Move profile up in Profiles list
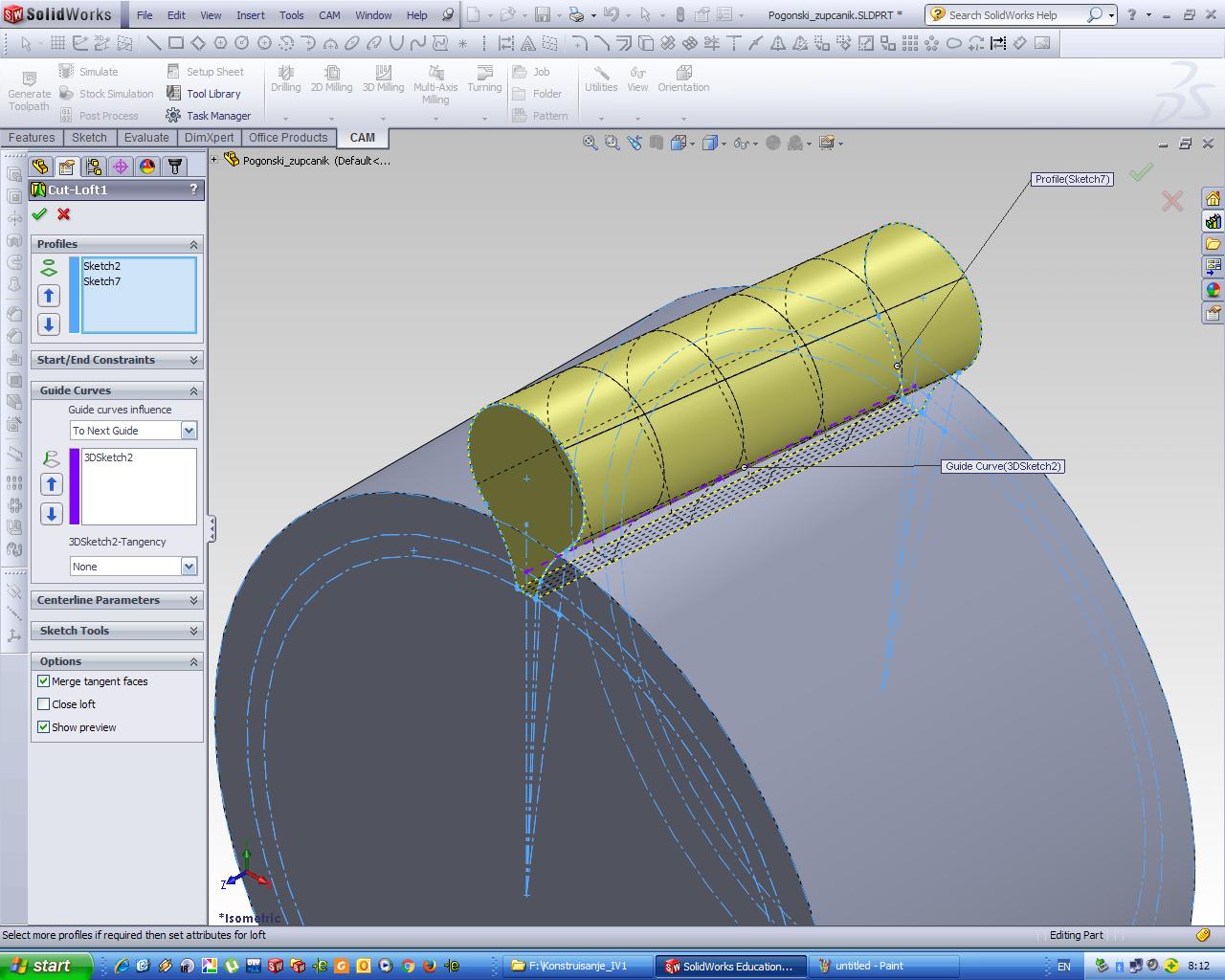The image size is (1225, 980). [49, 296]
